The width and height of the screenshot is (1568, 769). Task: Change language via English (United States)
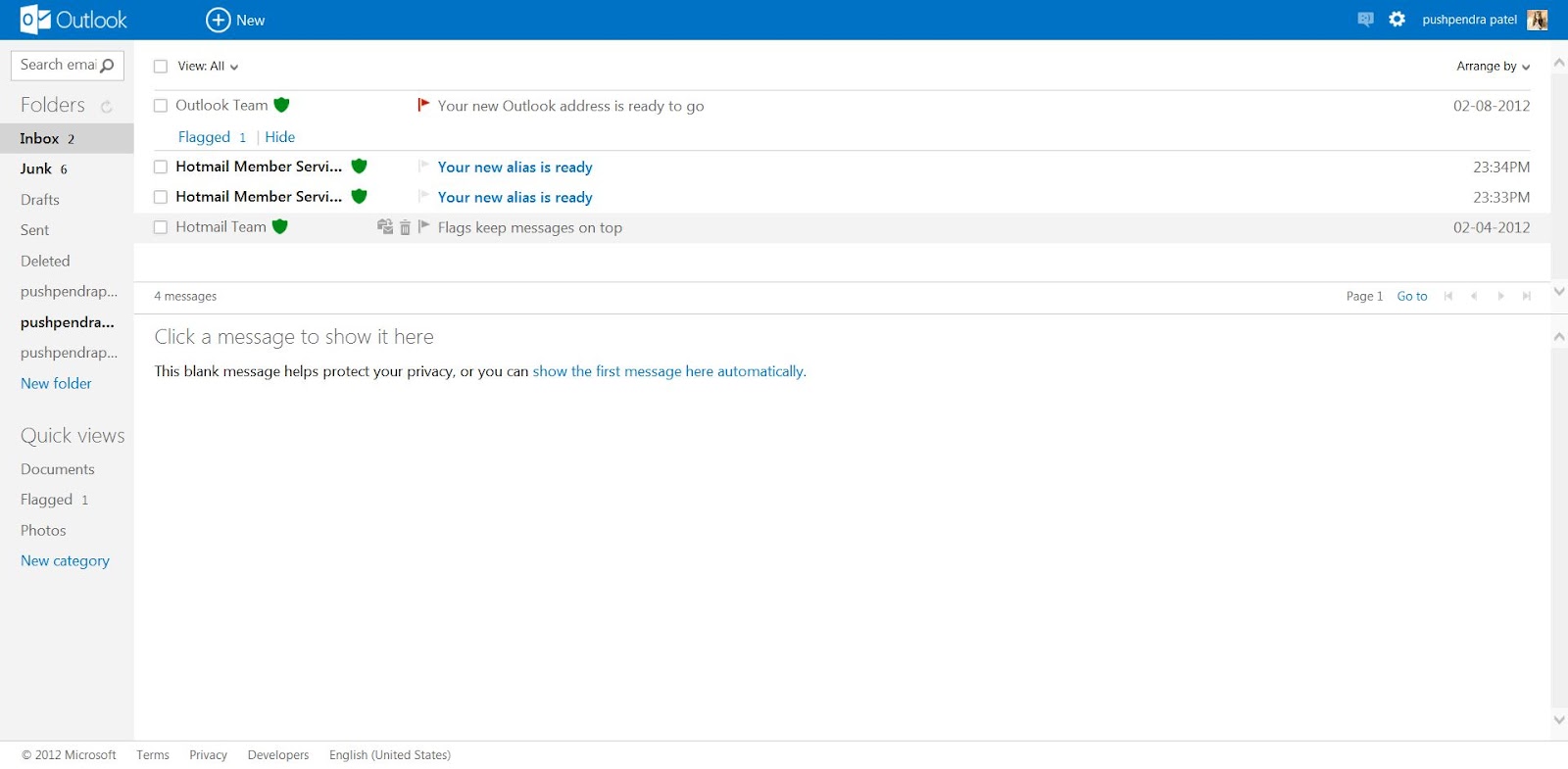click(390, 755)
